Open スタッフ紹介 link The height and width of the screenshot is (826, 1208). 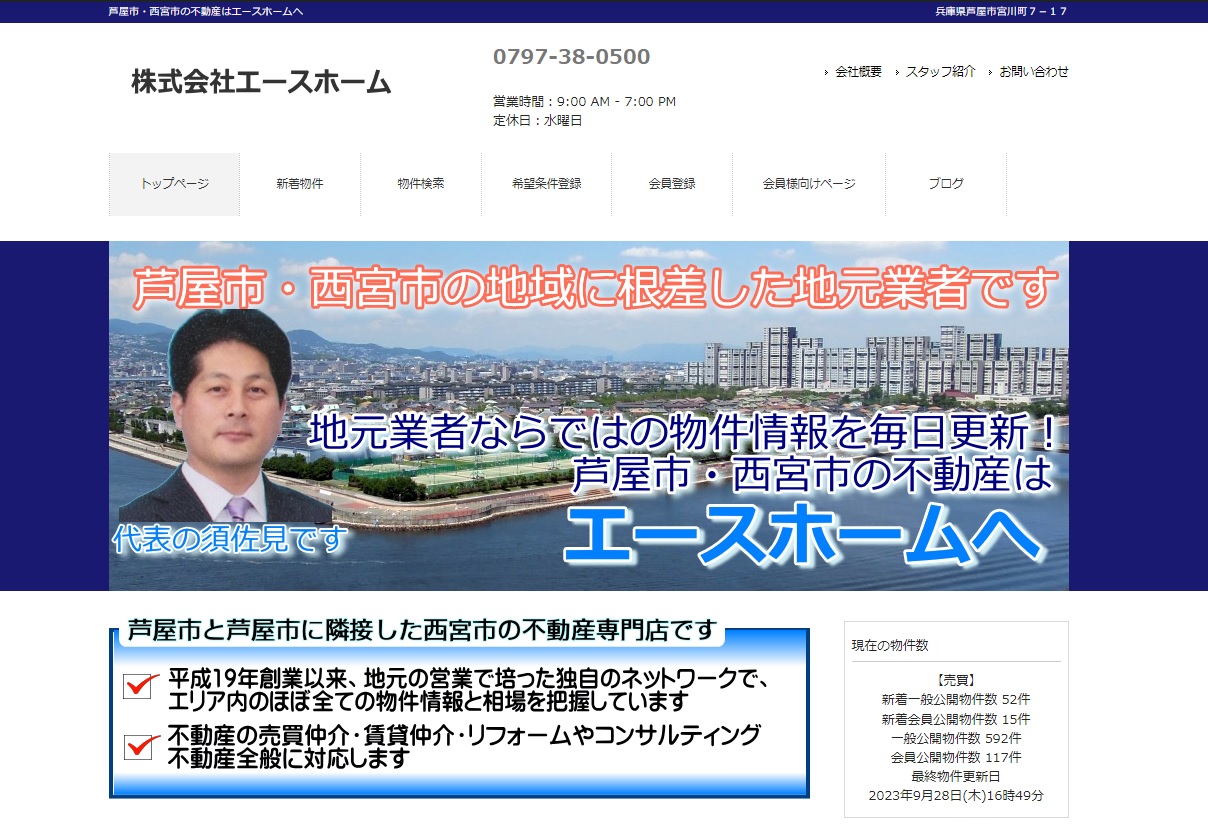(940, 72)
